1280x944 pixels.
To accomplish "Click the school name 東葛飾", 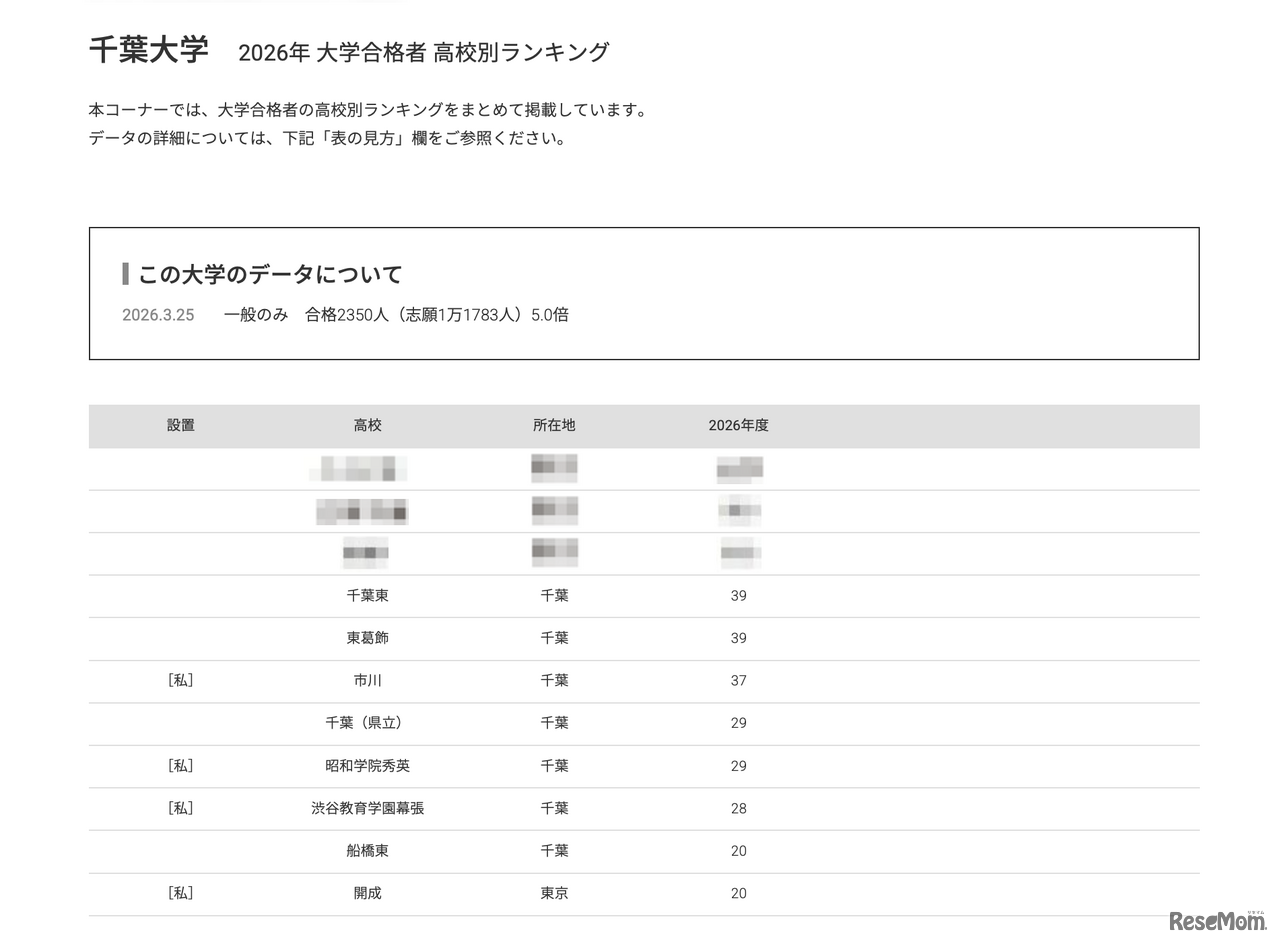I will [x=368, y=638].
